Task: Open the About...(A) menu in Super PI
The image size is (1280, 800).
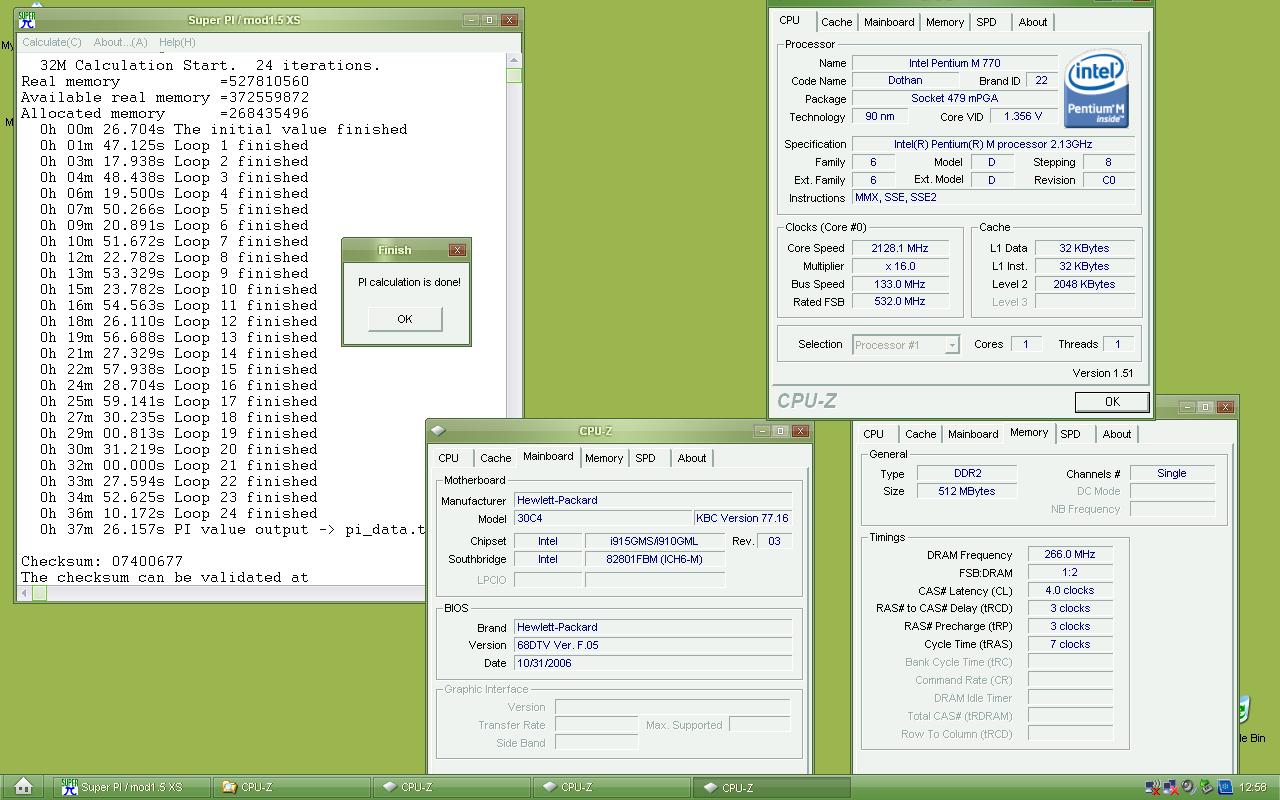Action: 120,42
